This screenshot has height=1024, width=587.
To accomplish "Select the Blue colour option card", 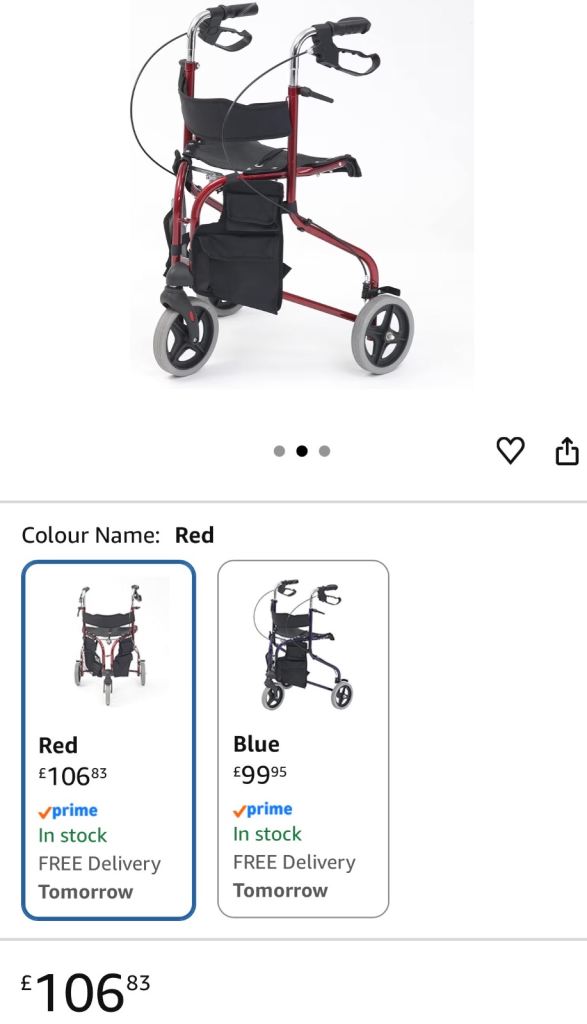I will click(303, 739).
